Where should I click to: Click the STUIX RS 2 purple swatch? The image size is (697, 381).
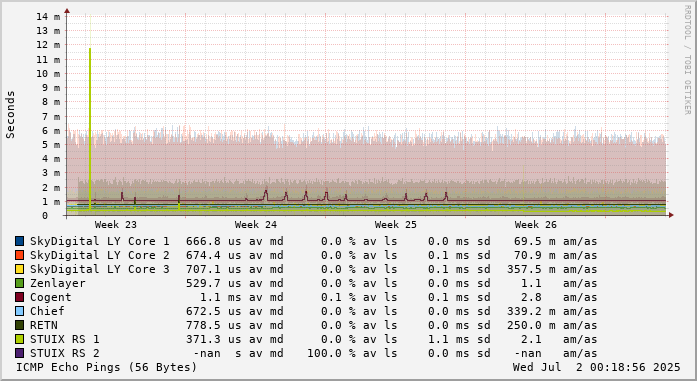20,353
